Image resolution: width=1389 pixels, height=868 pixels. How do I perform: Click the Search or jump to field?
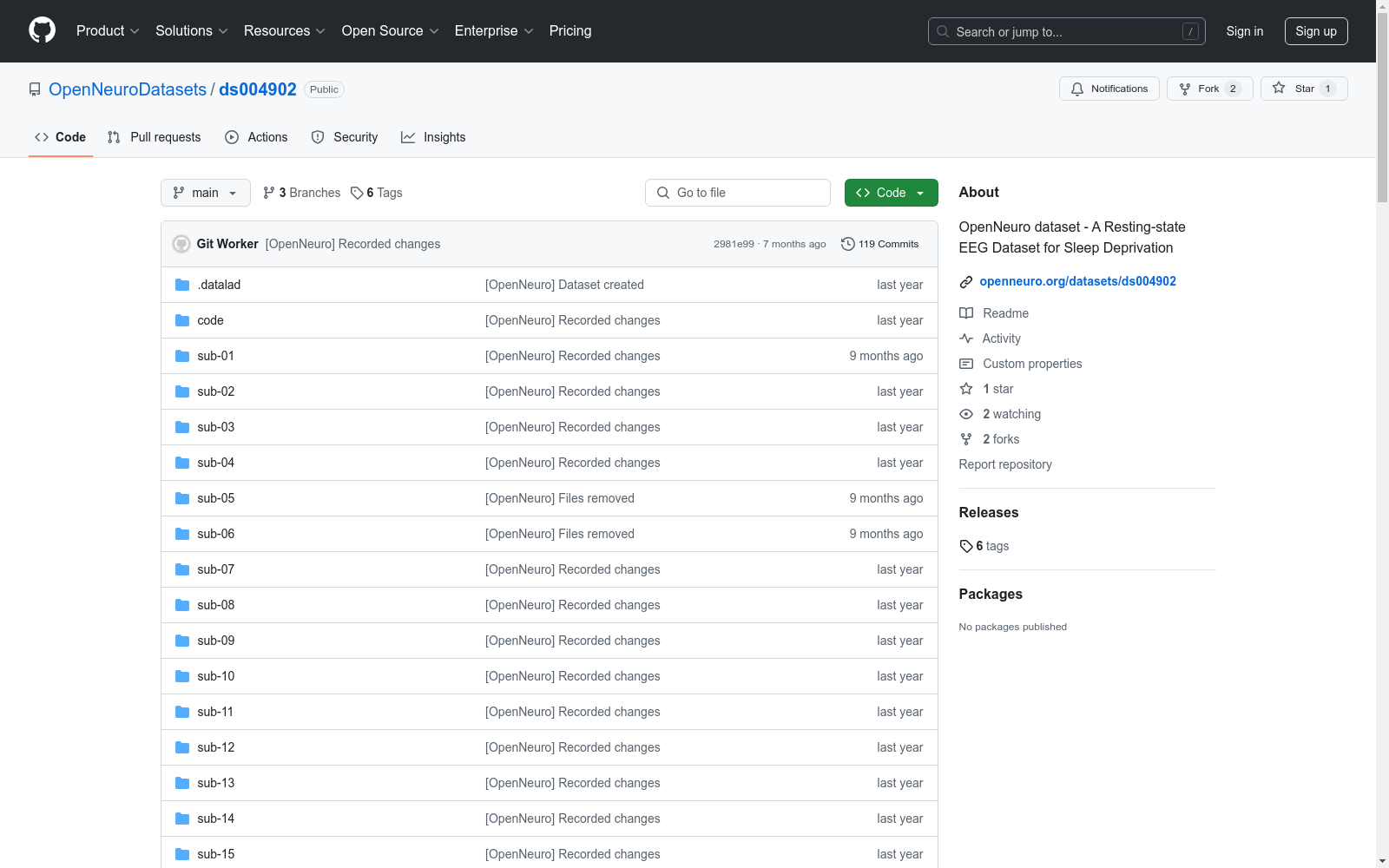tap(1067, 31)
